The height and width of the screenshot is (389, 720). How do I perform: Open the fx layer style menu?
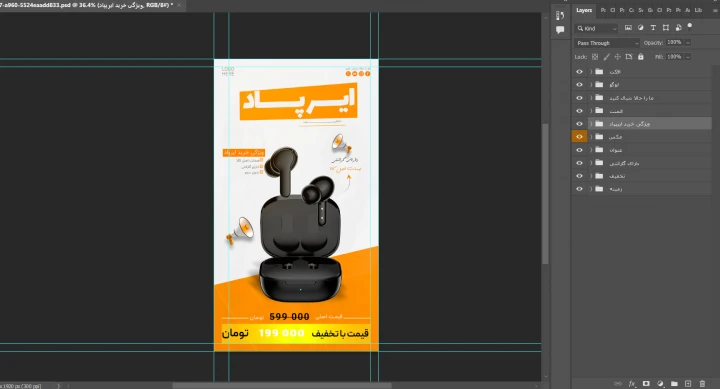tap(632, 383)
